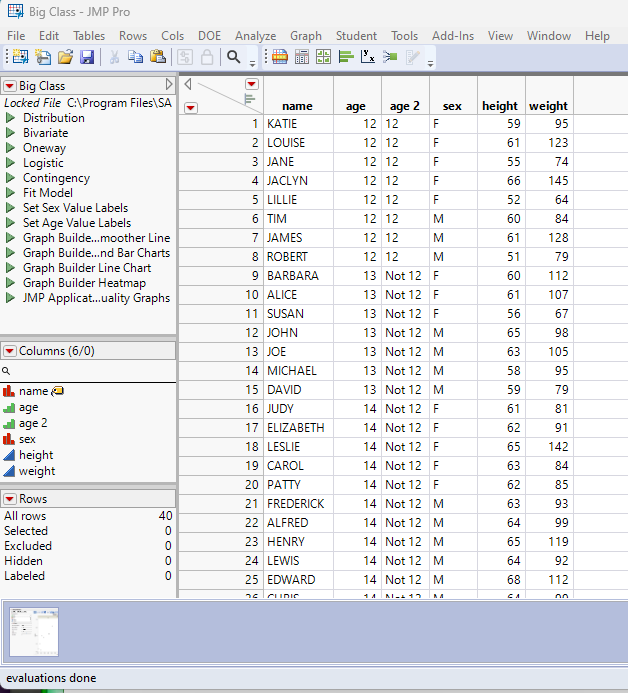628x693 pixels.
Task: Open the Rows panel red triangle menu
Action: [x=10, y=499]
